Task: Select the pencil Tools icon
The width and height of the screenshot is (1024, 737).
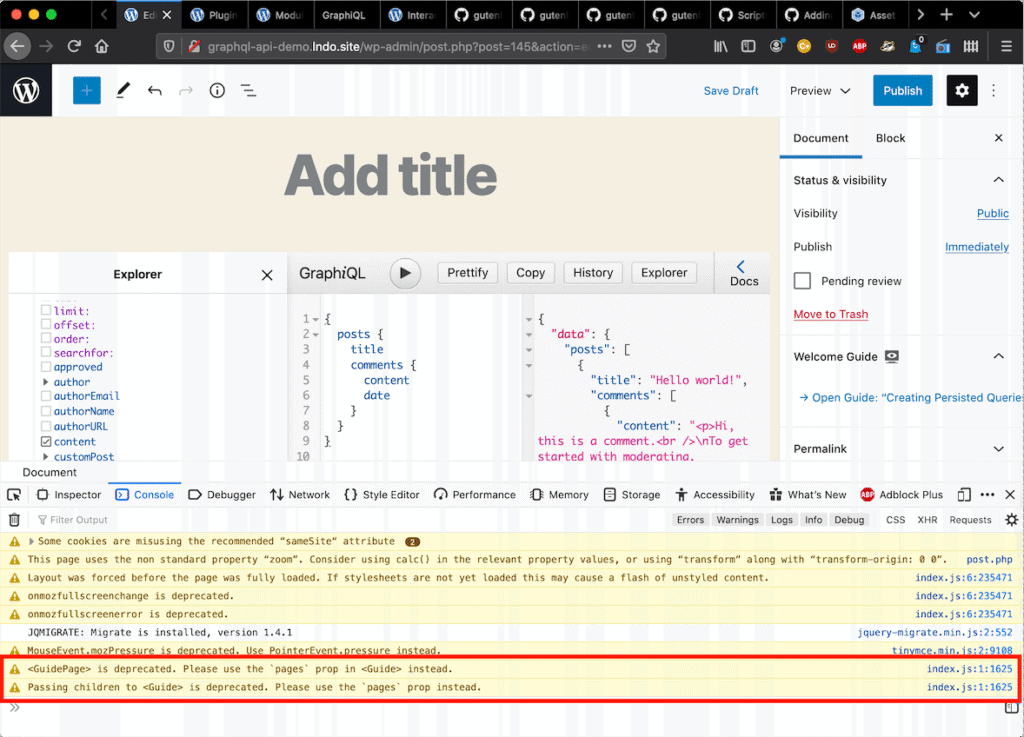Action: coord(123,91)
